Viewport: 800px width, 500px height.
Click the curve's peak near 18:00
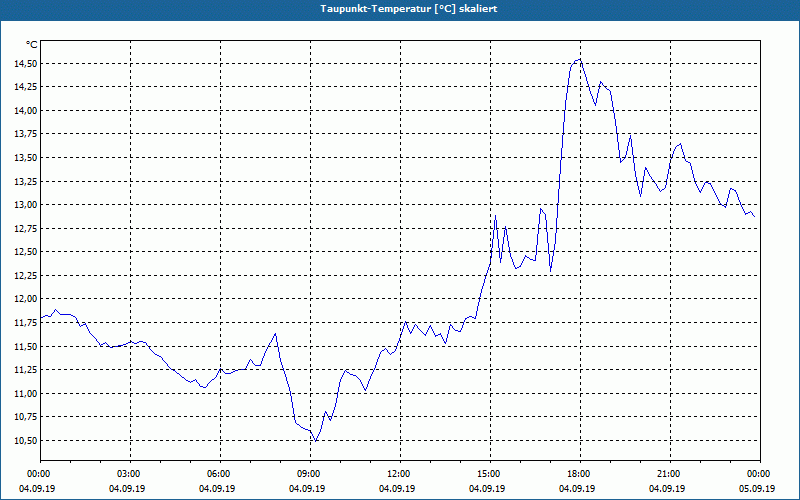click(x=580, y=59)
